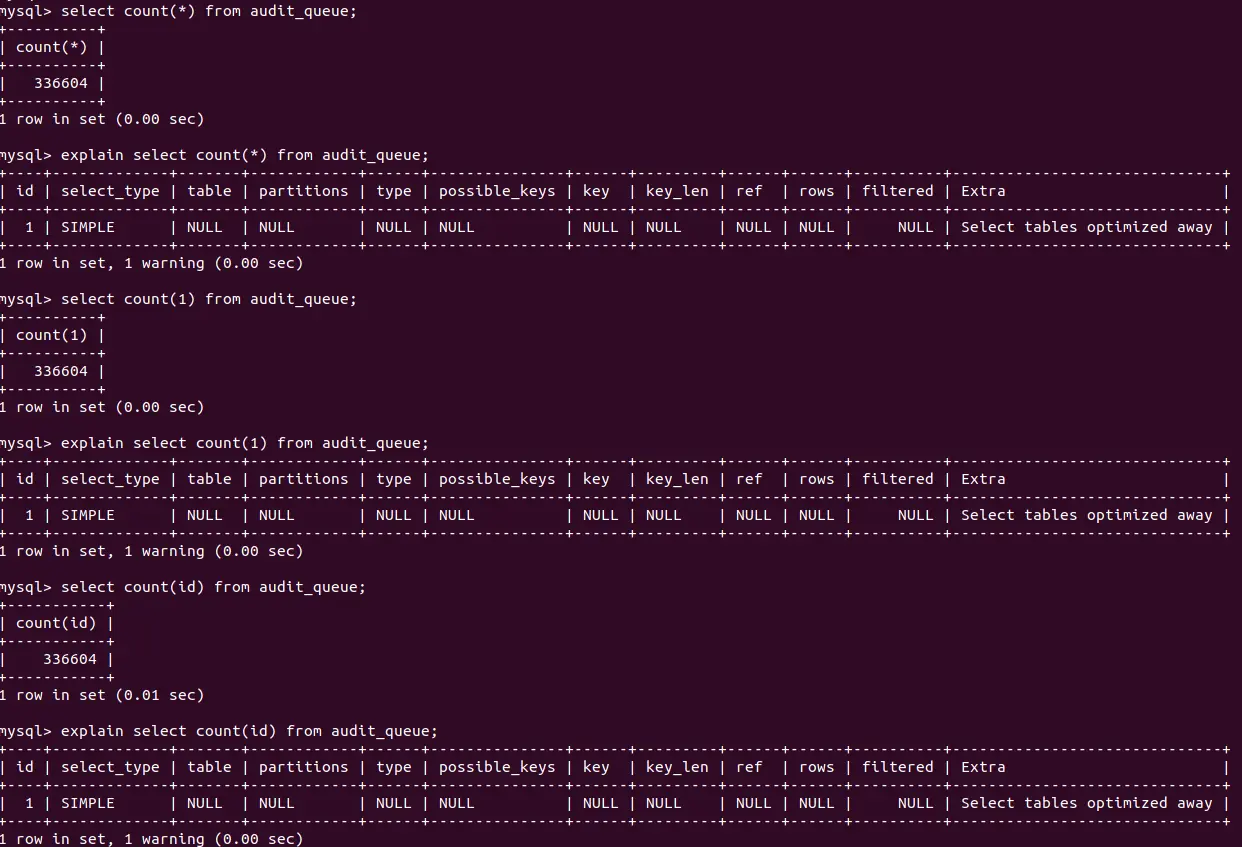Click the 336604 value under count(id)
The image size is (1242, 847).
point(70,659)
